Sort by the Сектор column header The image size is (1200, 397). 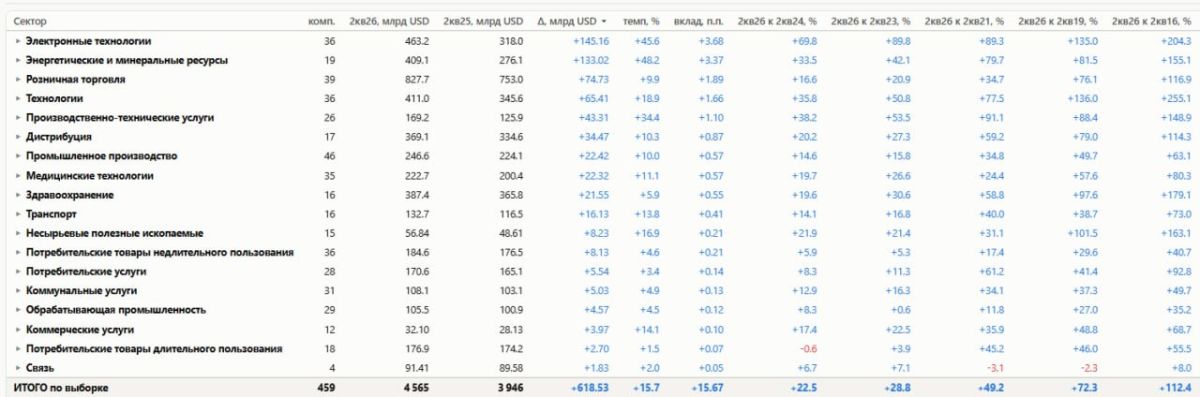pos(30,21)
